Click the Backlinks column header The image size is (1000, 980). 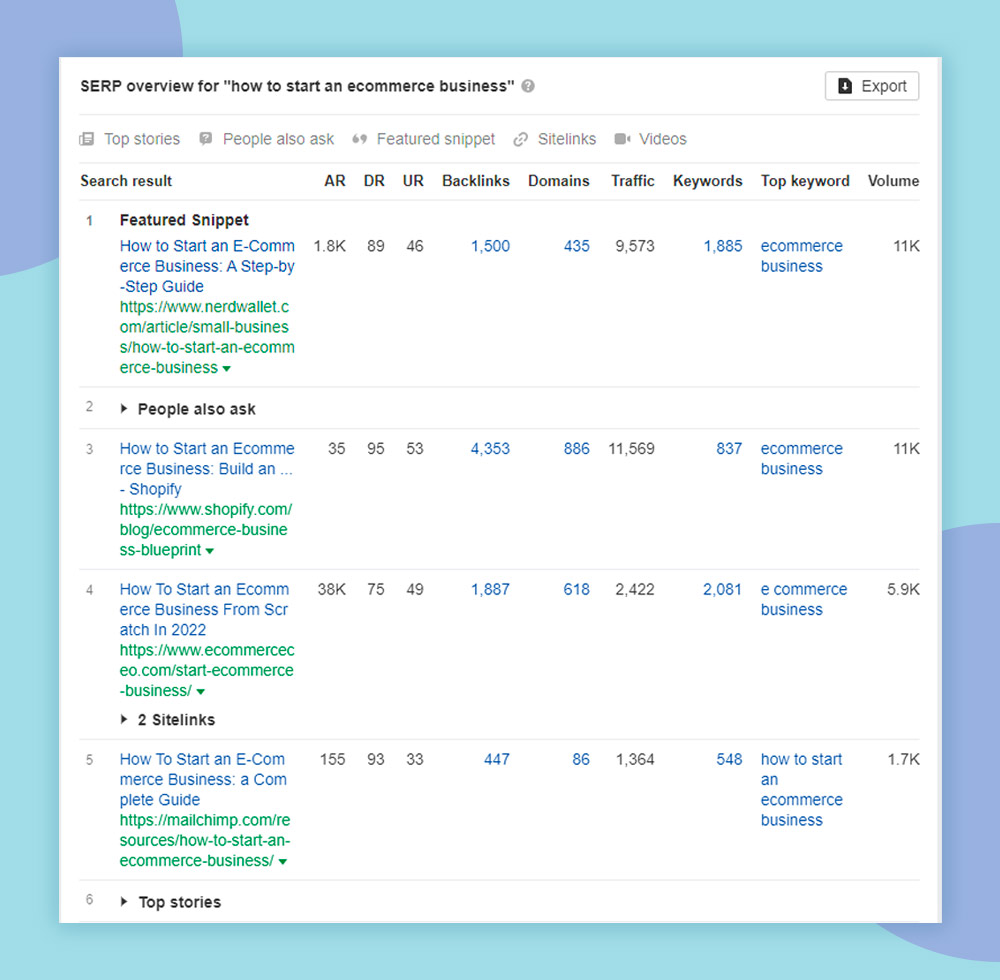point(476,181)
